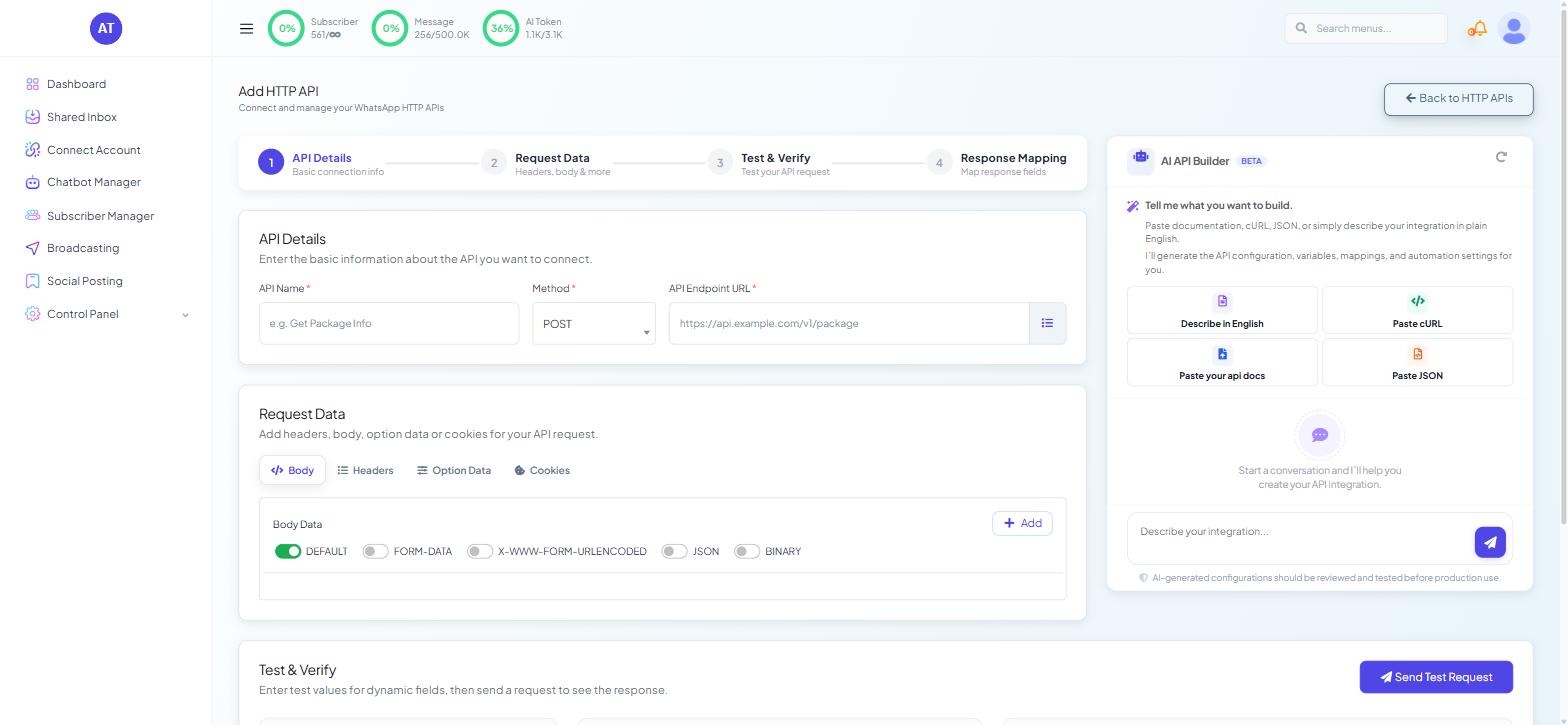Click the Subscriber 0% usage ring

click(287, 28)
